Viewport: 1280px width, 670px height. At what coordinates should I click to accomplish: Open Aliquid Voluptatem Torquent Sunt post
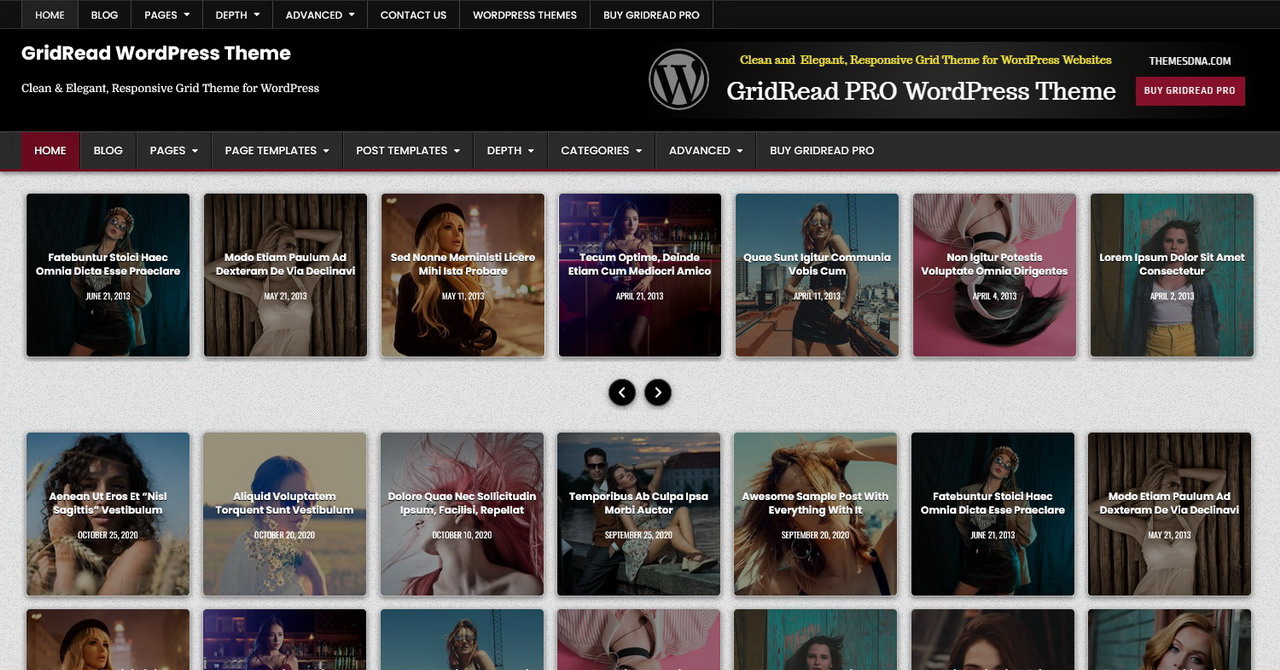pyautogui.click(x=285, y=503)
